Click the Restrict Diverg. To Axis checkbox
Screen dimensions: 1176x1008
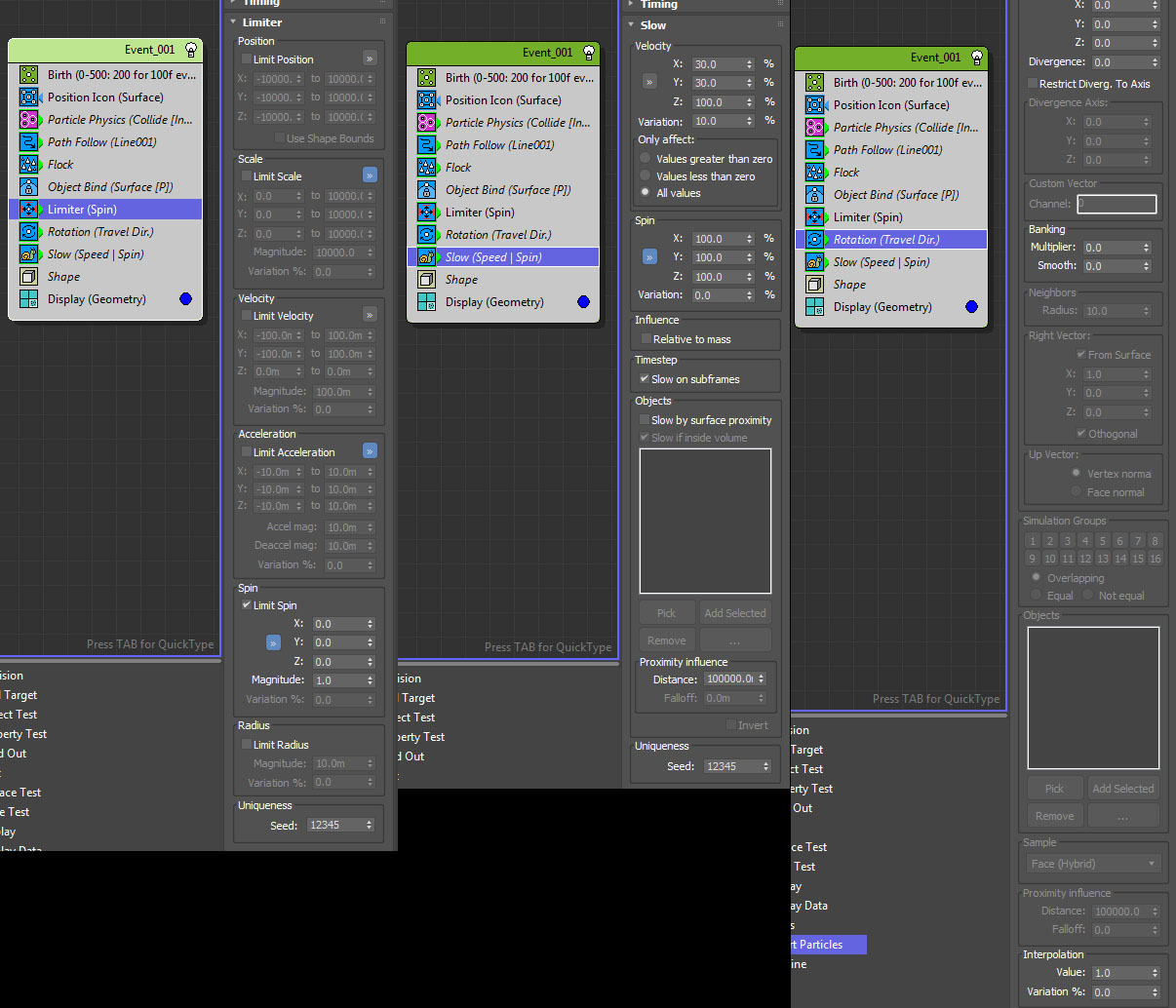(1033, 84)
